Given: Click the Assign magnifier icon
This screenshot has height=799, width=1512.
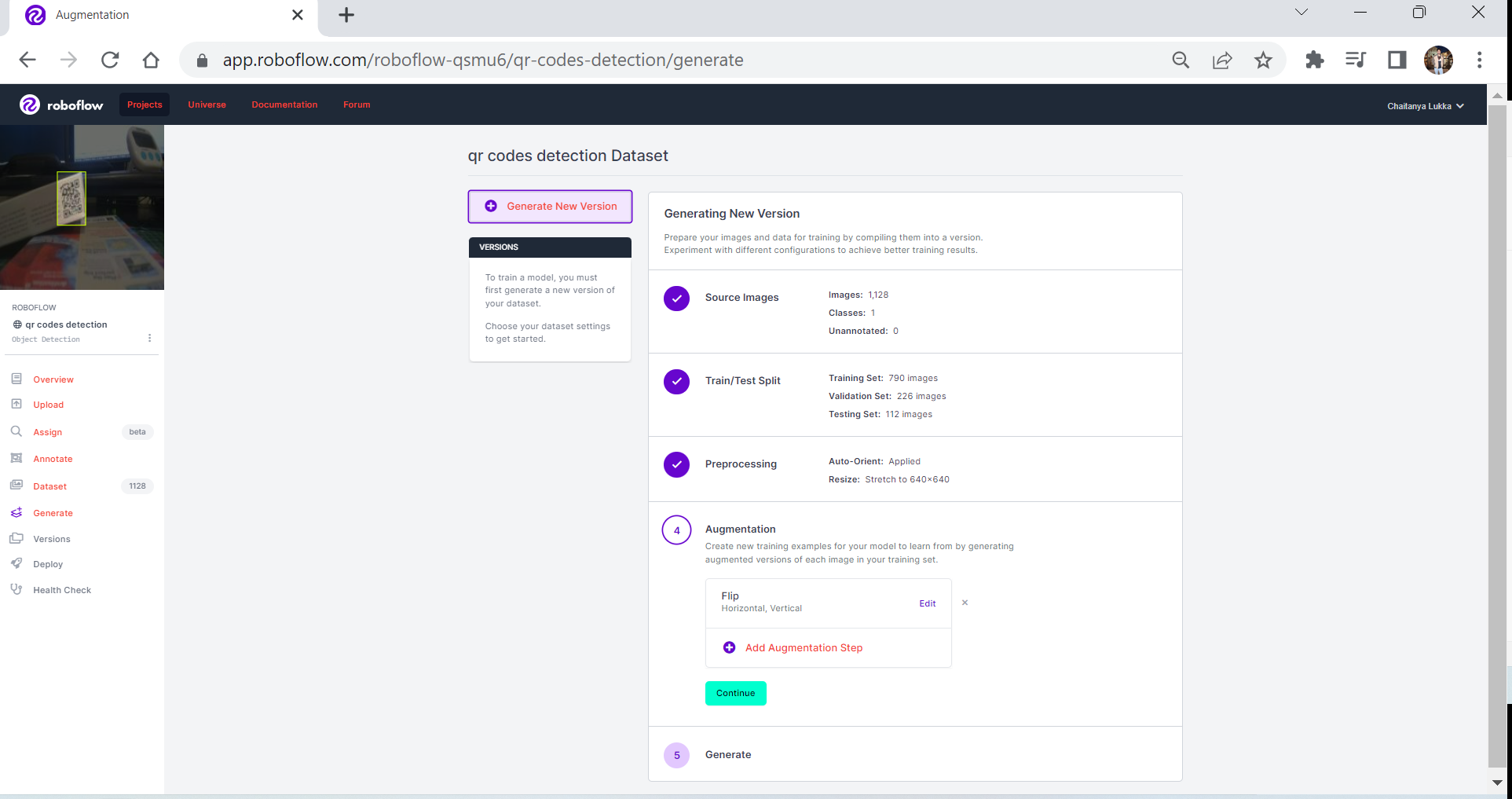Looking at the screenshot, I should (16, 431).
